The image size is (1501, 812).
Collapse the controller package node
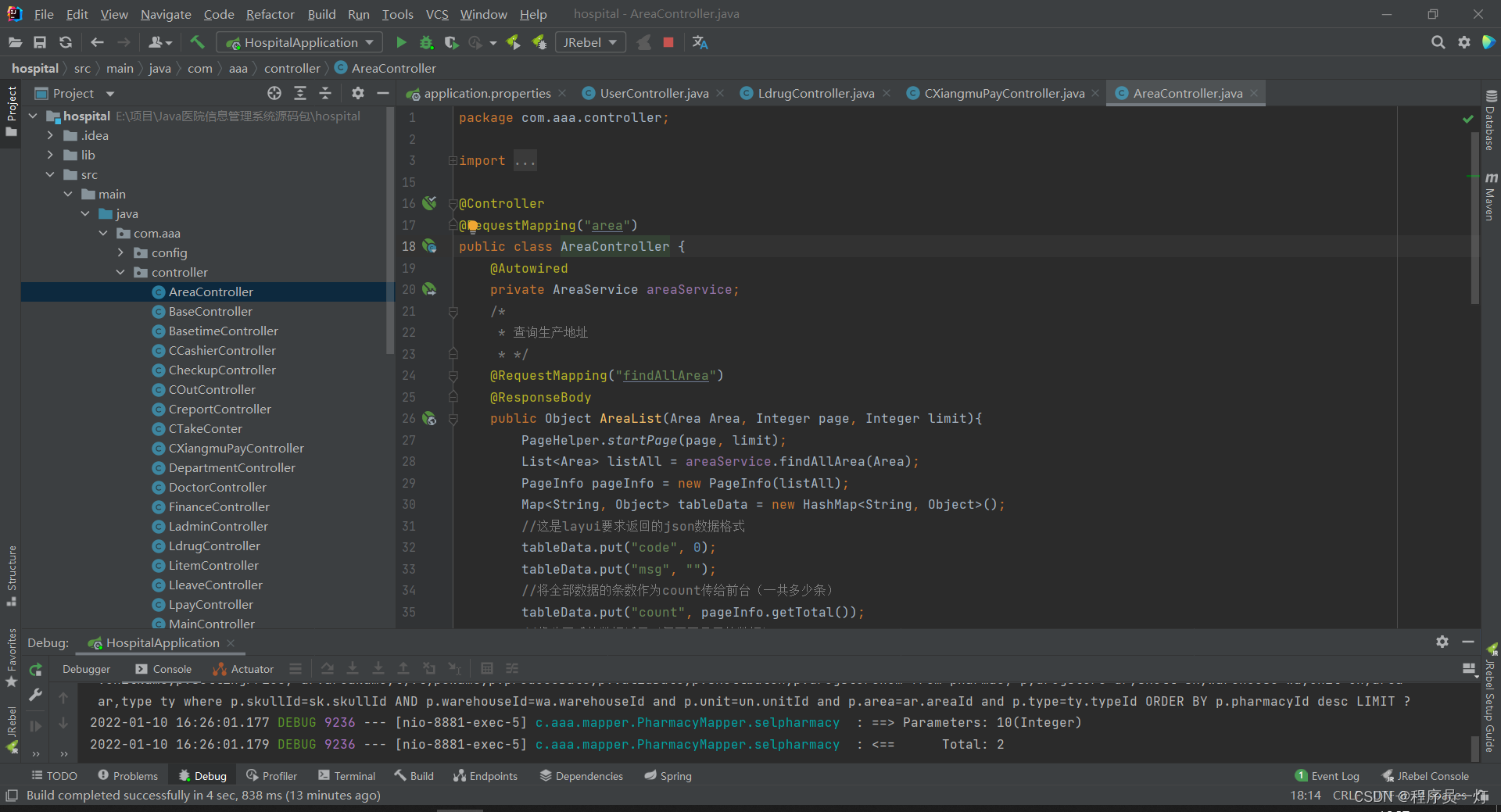click(x=120, y=272)
